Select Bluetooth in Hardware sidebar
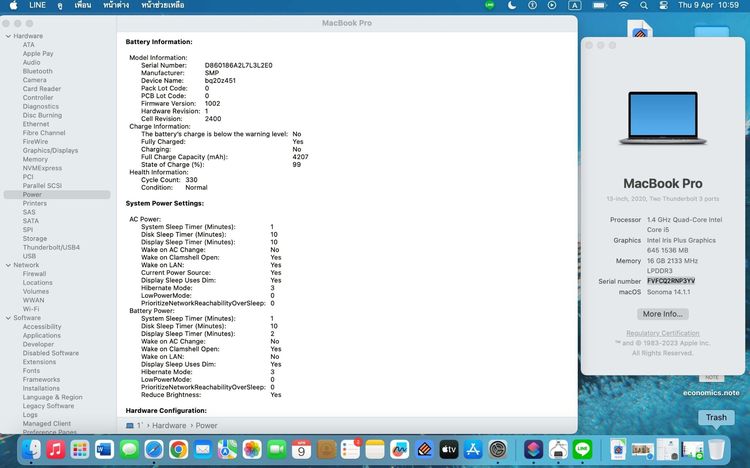The height and width of the screenshot is (468, 750). [38, 71]
